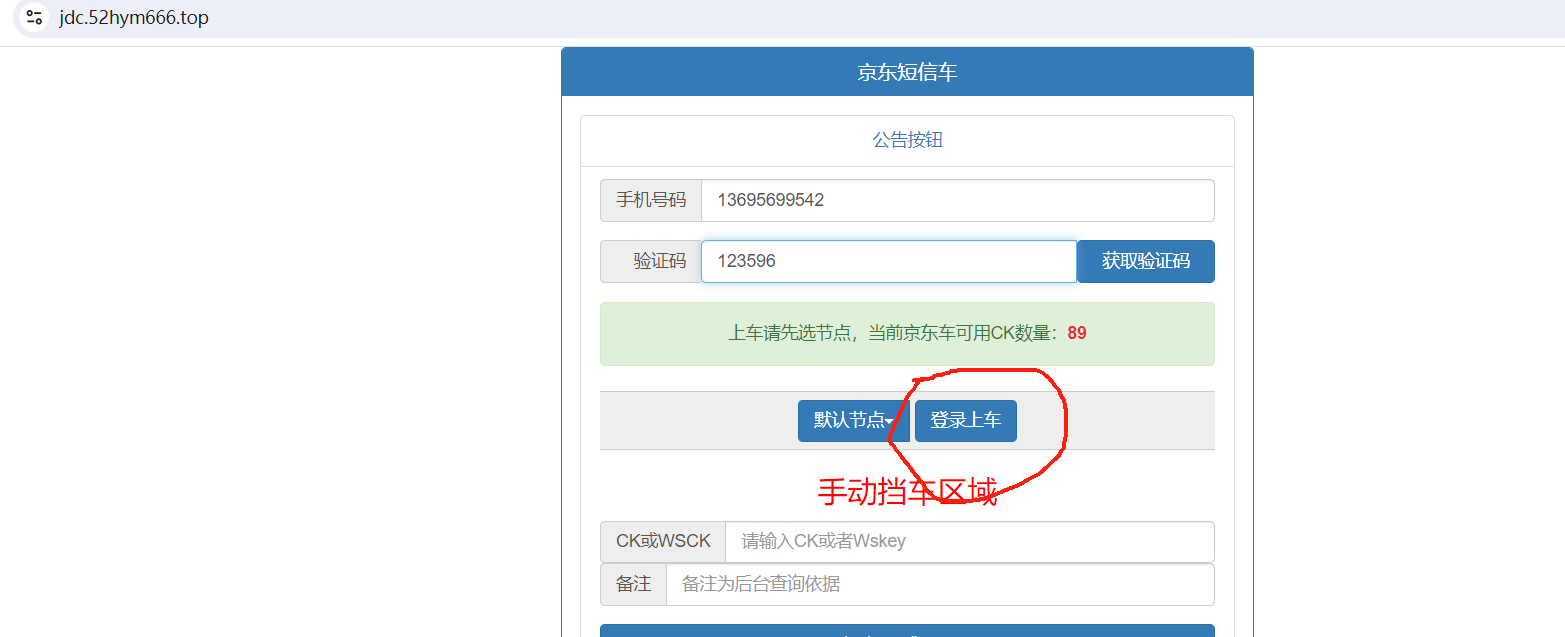The image size is (1565, 637).
Task: Click the CK或WSCK label
Action: (x=663, y=542)
